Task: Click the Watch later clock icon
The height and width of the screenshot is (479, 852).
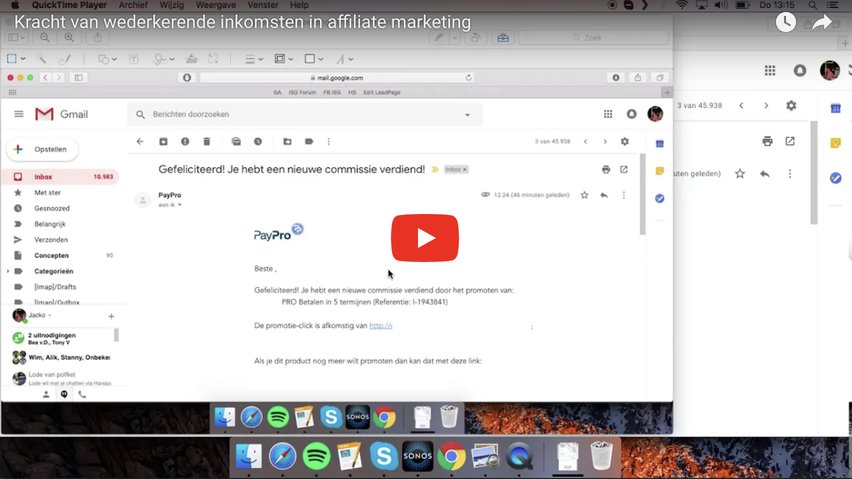Action: 785,22
